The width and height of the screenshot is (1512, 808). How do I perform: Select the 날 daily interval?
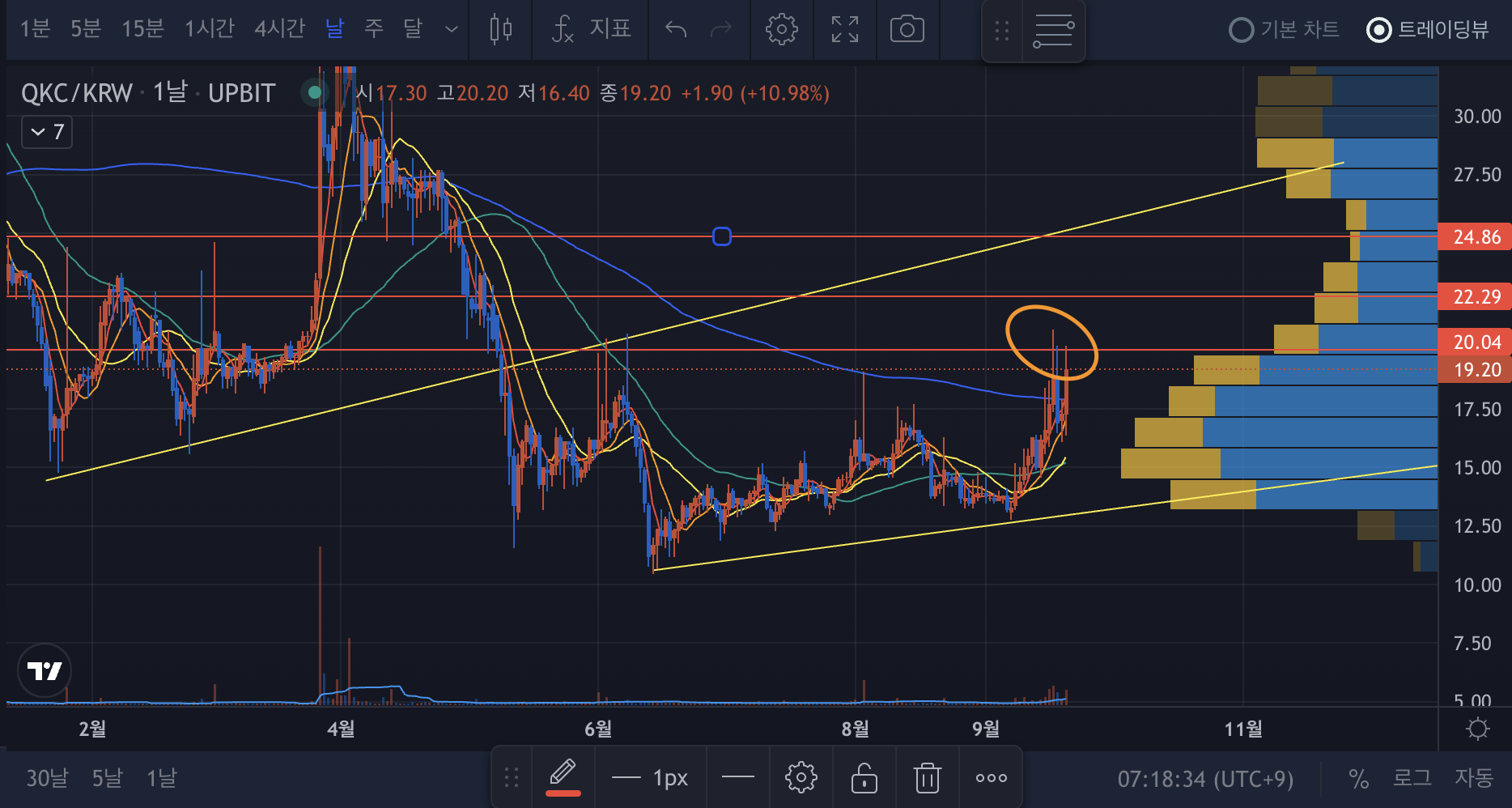coord(334,29)
